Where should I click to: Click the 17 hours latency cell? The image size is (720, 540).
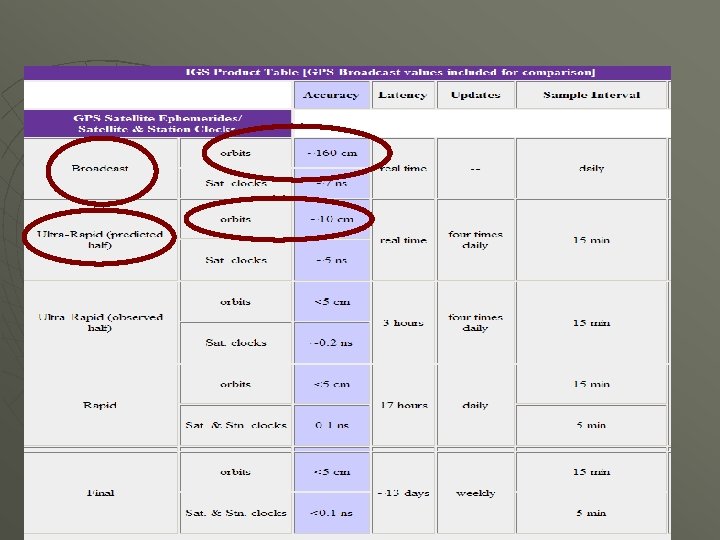pos(403,405)
